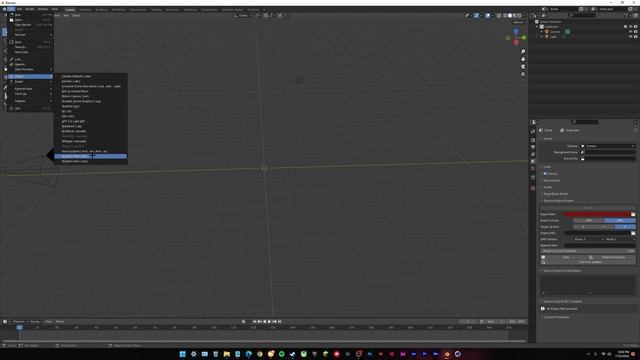Expand the Keying Sets panel
The height and width of the screenshot is (360, 640).
tap(551, 180)
